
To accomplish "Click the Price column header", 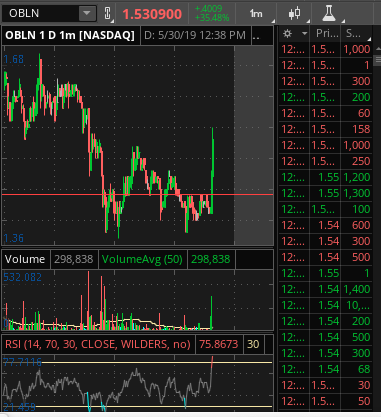I will (x=326, y=33).
